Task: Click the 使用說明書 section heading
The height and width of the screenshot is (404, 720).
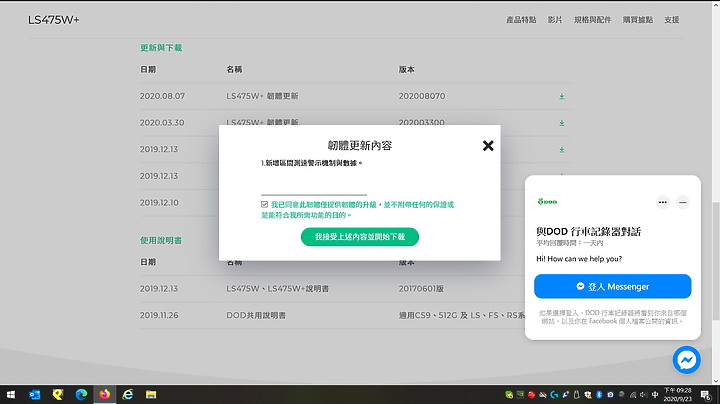Action: click(x=161, y=241)
